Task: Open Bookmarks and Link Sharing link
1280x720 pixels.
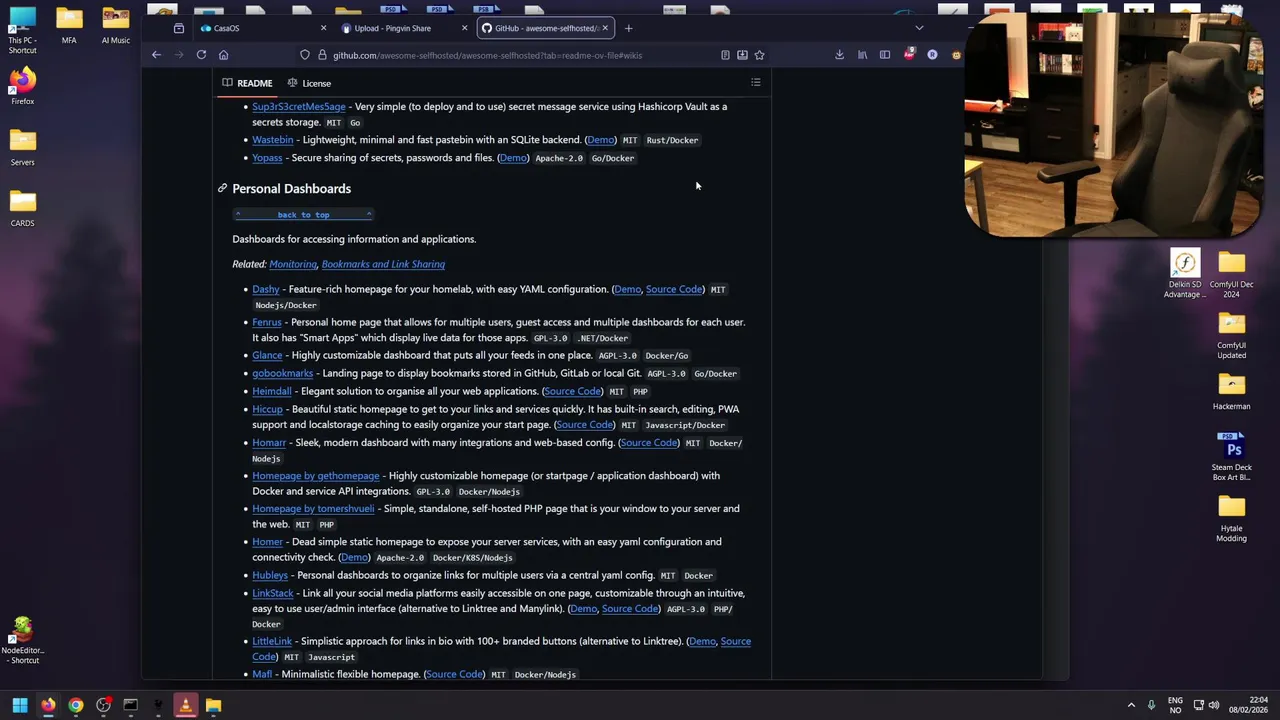Action: tap(383, 264)
